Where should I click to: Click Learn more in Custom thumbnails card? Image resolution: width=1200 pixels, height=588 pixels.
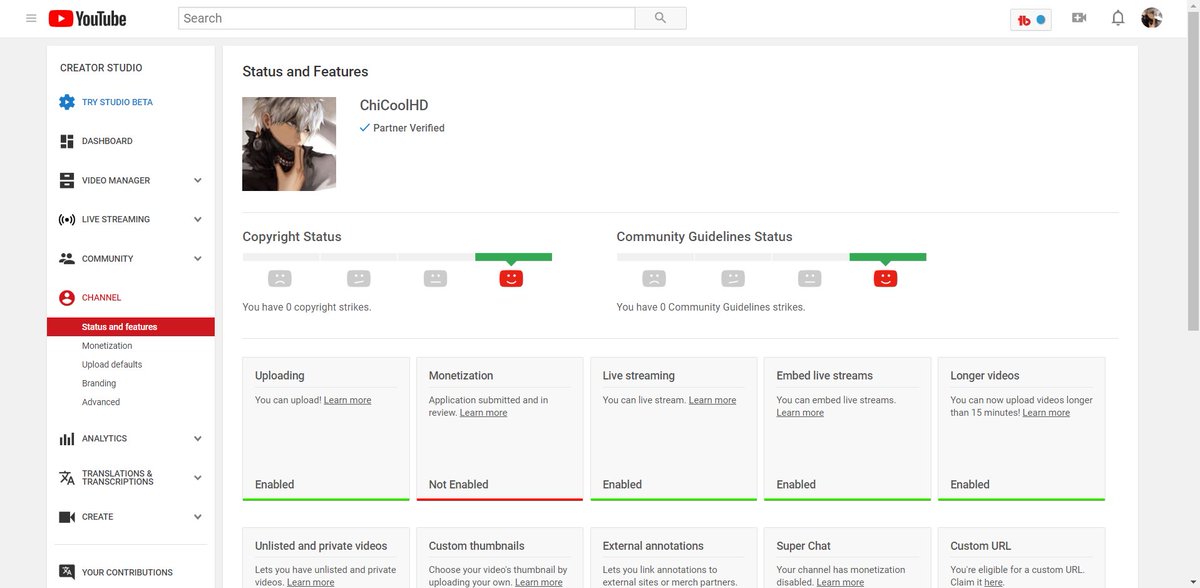[x=539, y=582]
